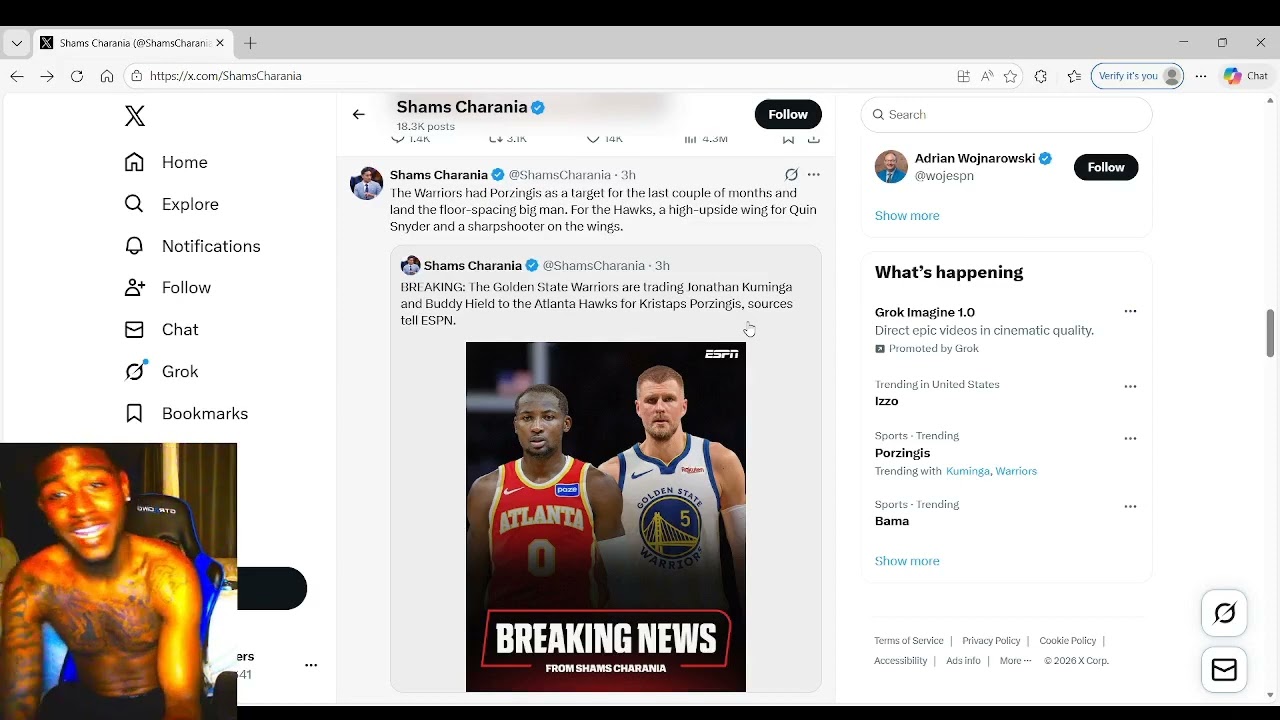Open the Accessibility footer link
1280x720 pixels.
coord(901,661)
